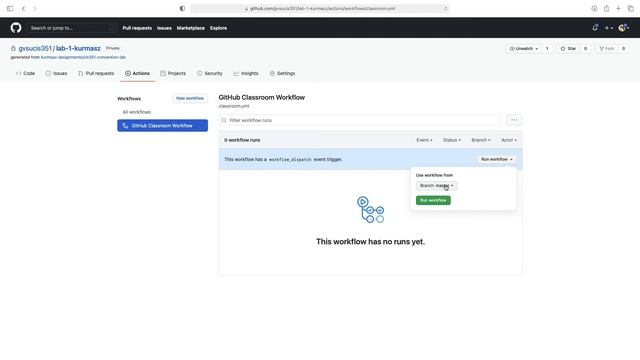Click the "This workflow has no runs yet." heading
Image resolution: width=640 pixels, height=360 pixels.
pos(370,242)
